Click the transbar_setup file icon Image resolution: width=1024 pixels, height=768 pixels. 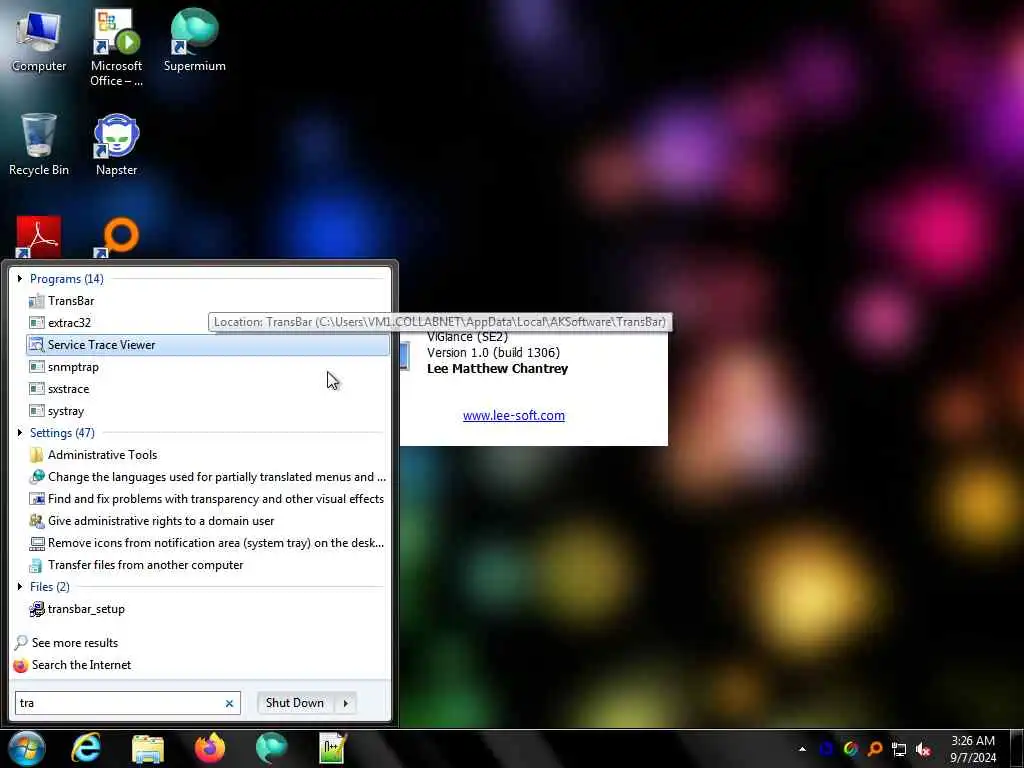pos(37,609)
